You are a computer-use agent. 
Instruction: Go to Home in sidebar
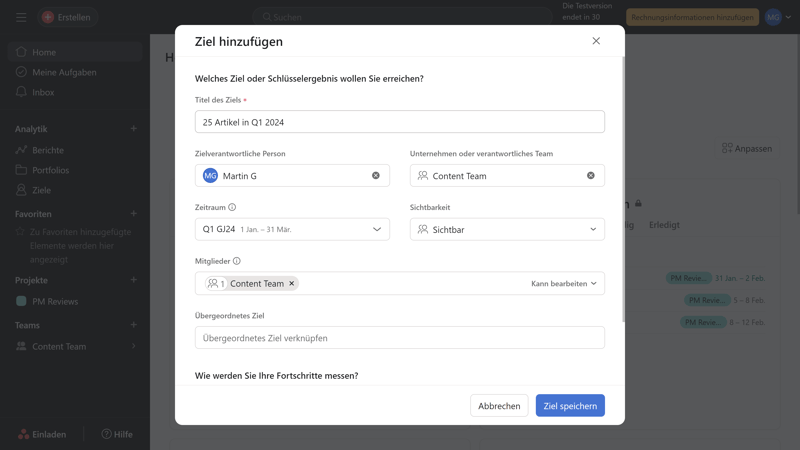click(75, 52)
